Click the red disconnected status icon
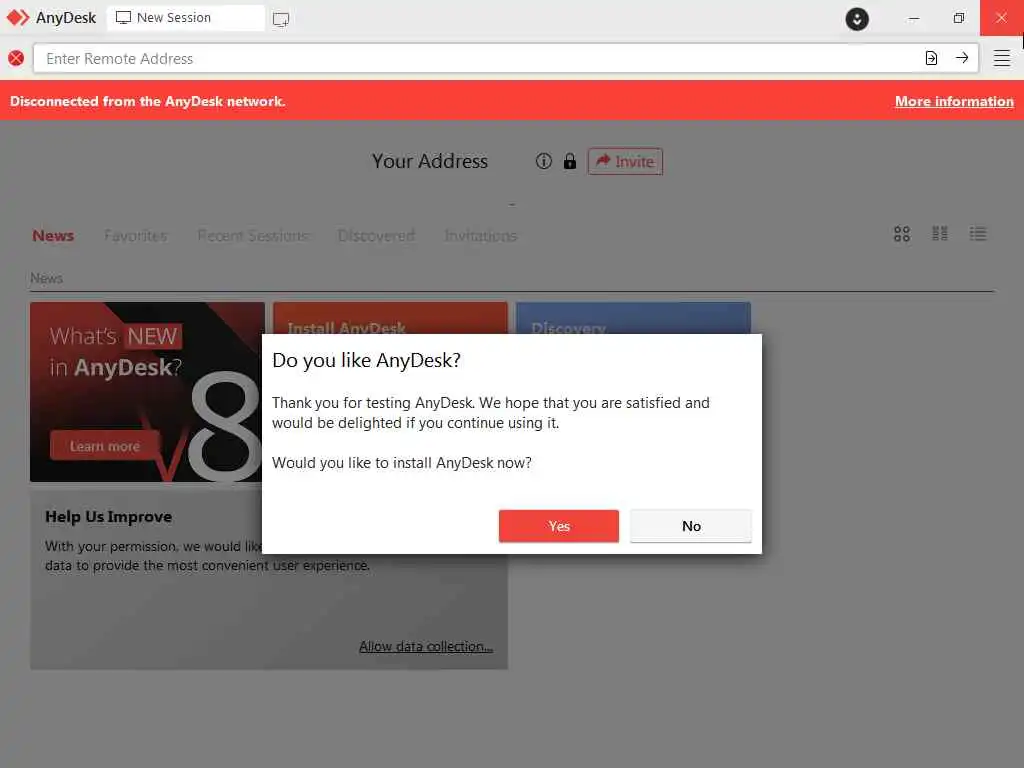Screen dimensions: 1024x768 click(x=16, y=58)
